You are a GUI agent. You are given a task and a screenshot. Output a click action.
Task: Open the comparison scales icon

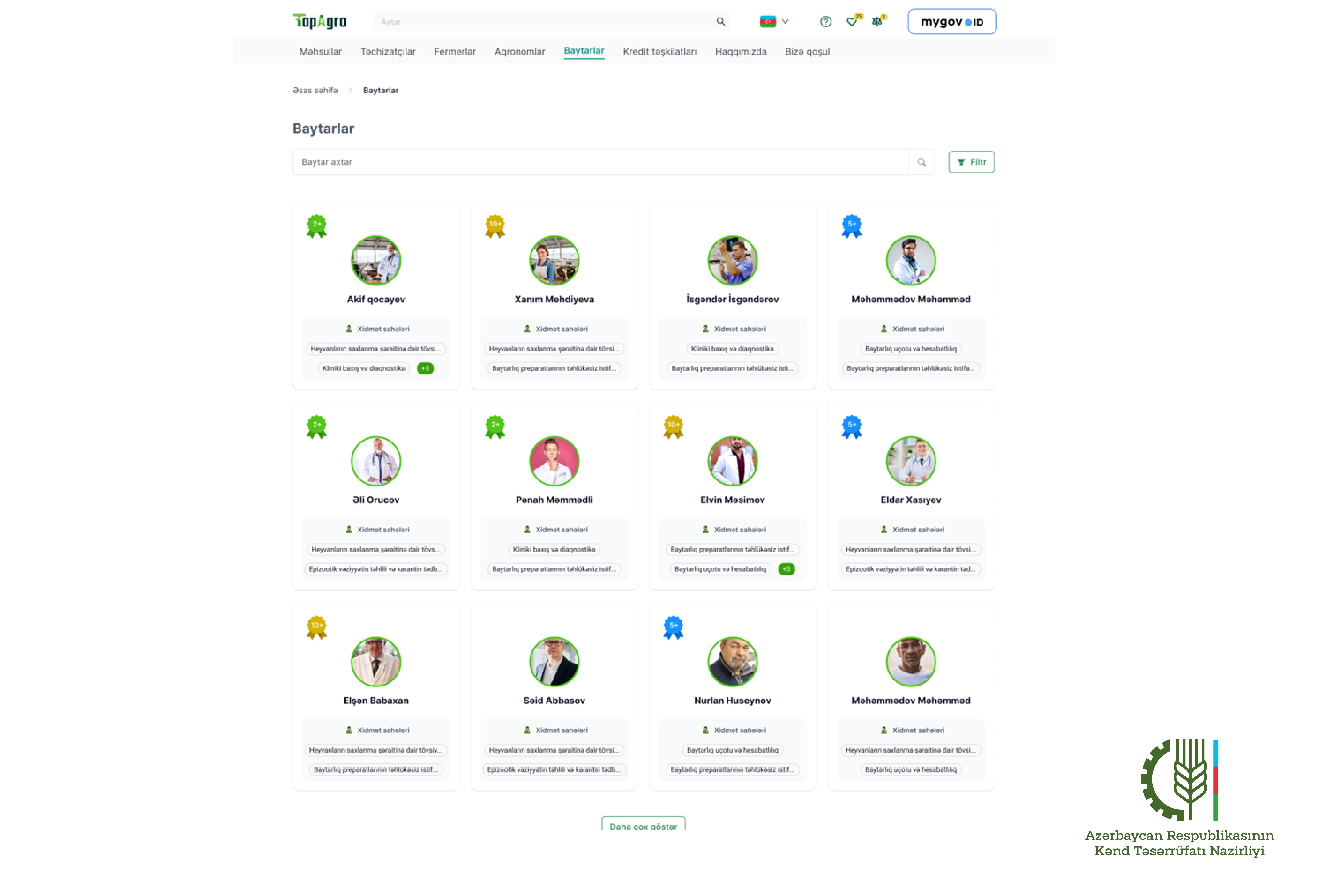click(877, 22)
